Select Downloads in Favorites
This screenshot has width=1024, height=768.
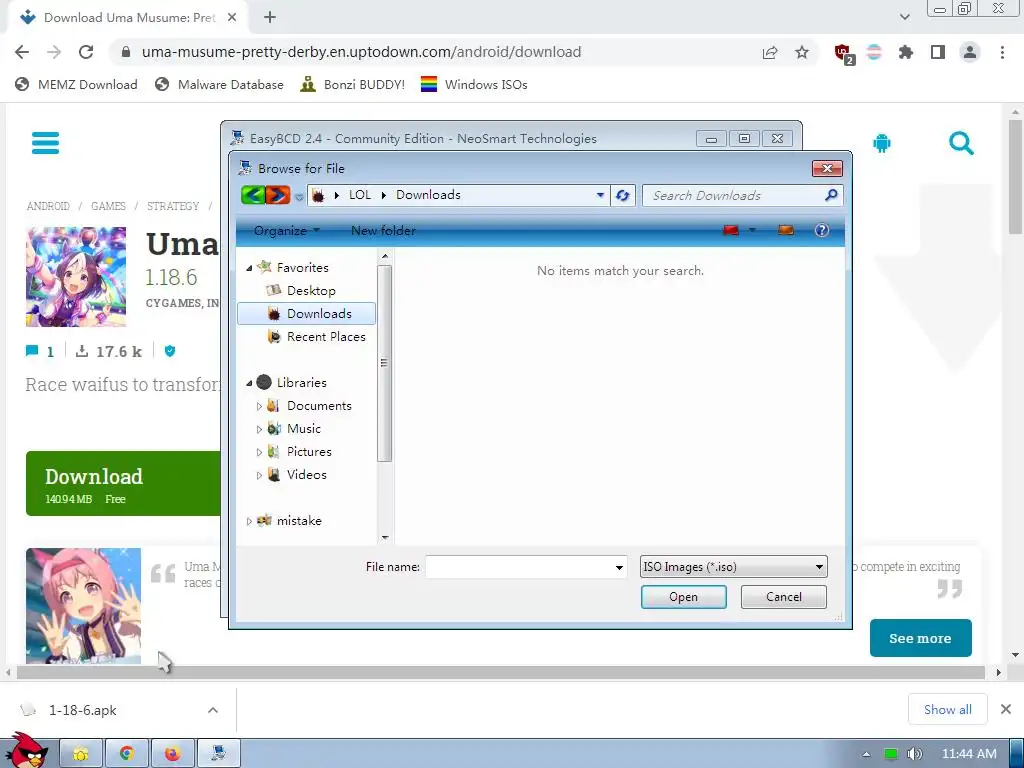pos(306,313)
